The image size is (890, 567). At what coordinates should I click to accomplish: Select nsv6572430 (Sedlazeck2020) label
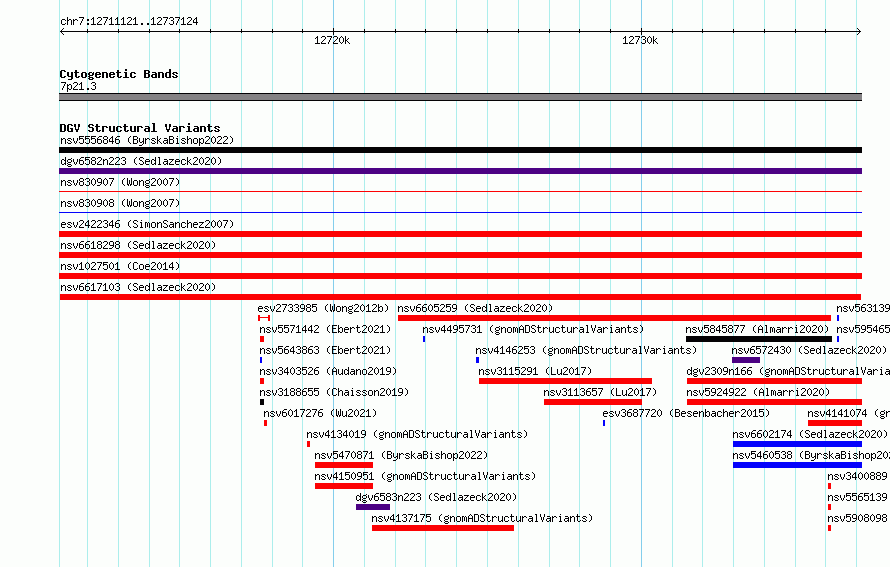tap(809, 350)
